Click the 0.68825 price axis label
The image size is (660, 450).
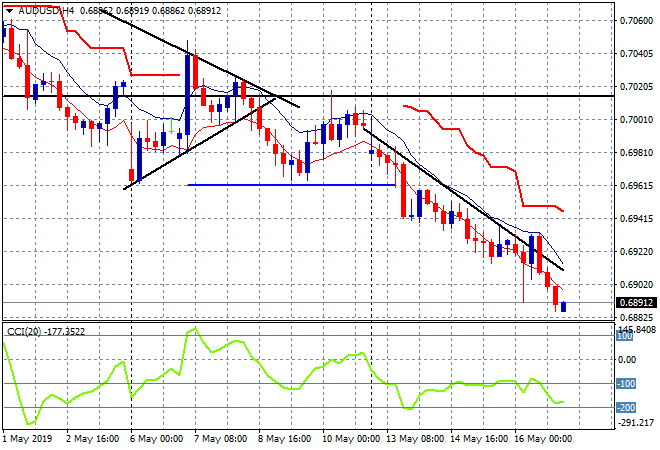pyautogui.click(x=636, y=317)
